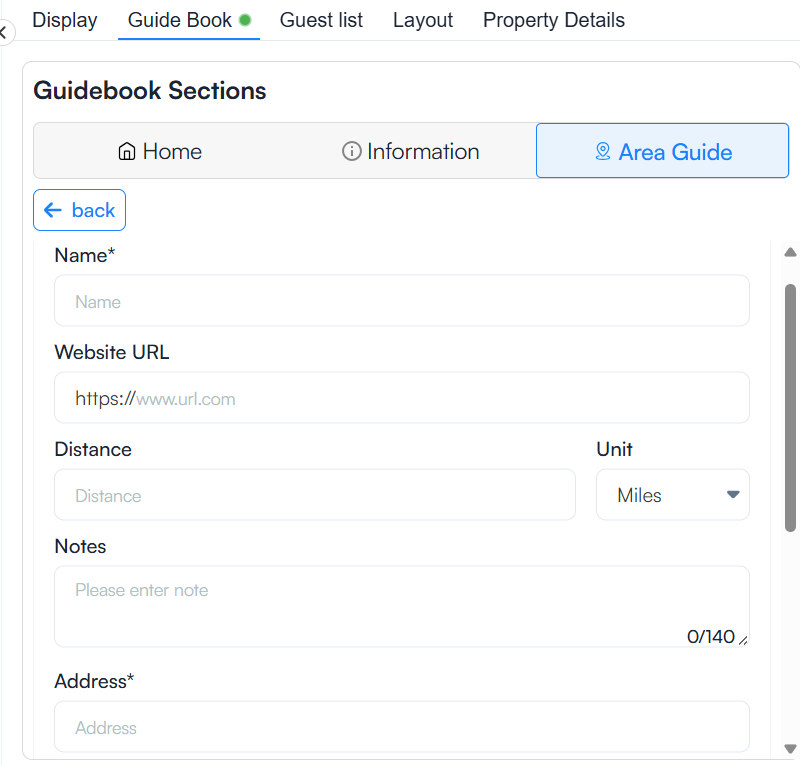800x765 pixels.
Task: Focus the Name input field
Action: tap(402, 301)
